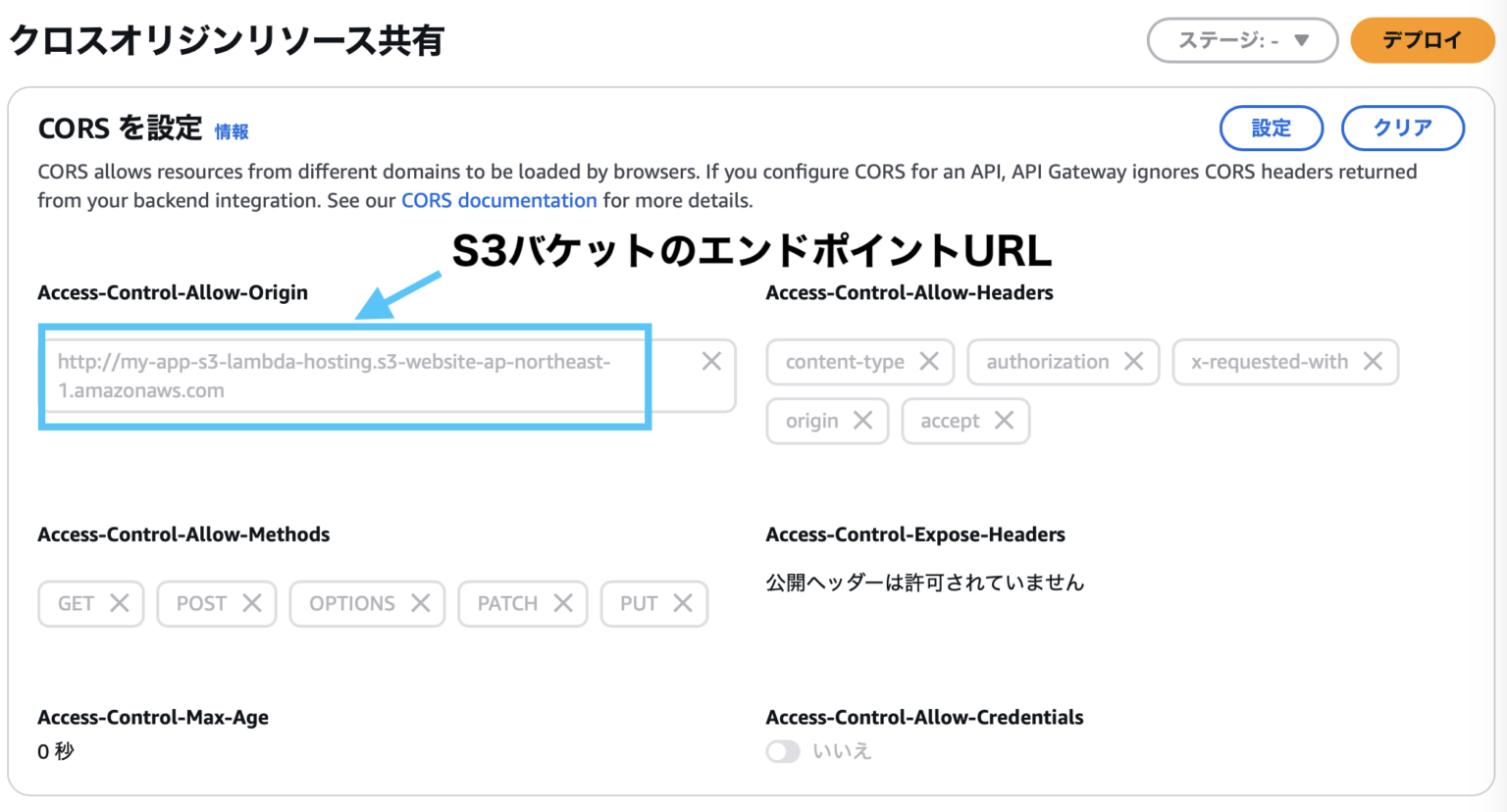The height and width of the screenshot is (812, 1507).
Task: Remove the POST method tag
Action: (x=253, y=603)
